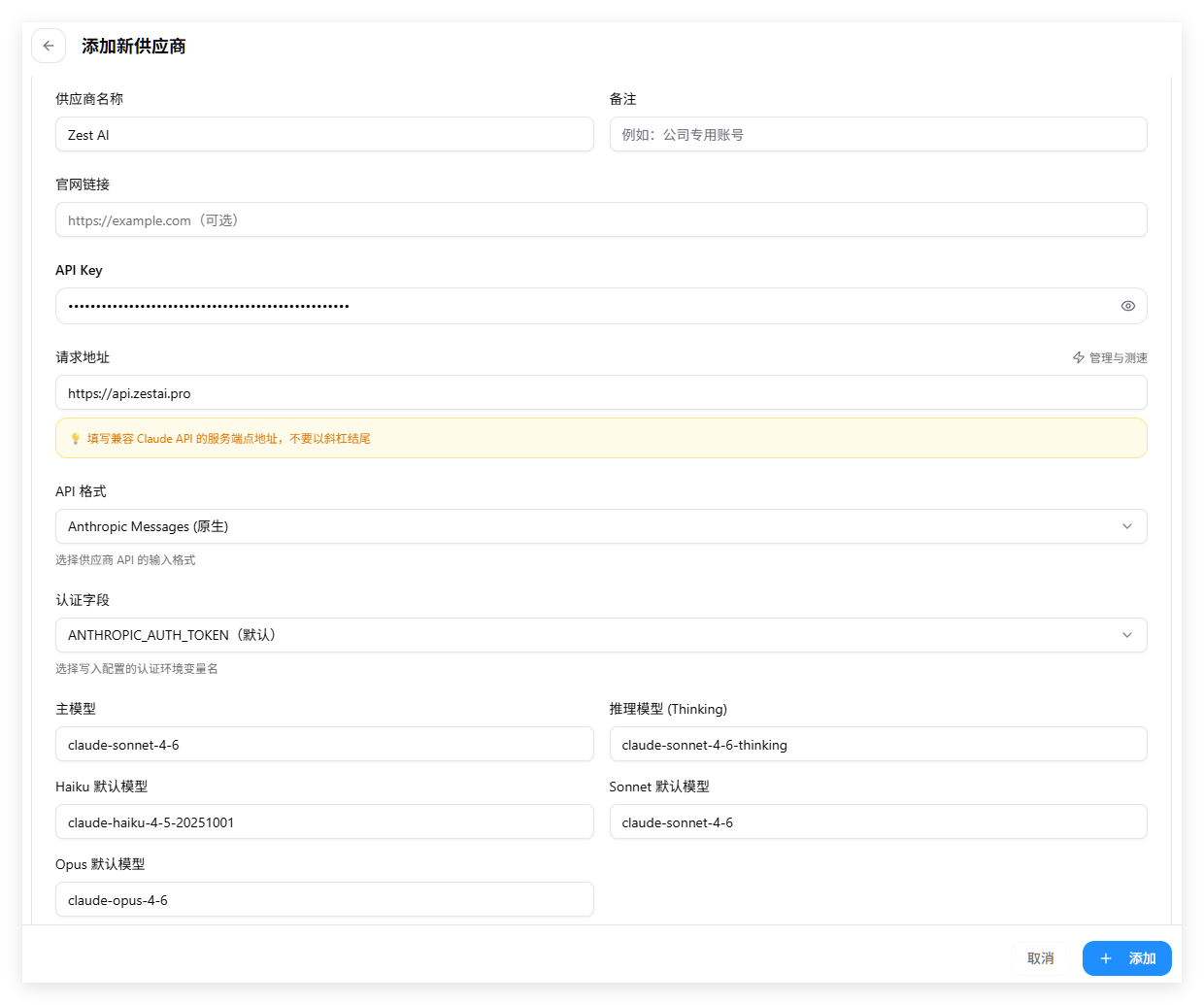
Task: Click the back arrow icon
Action: point(49,46)
